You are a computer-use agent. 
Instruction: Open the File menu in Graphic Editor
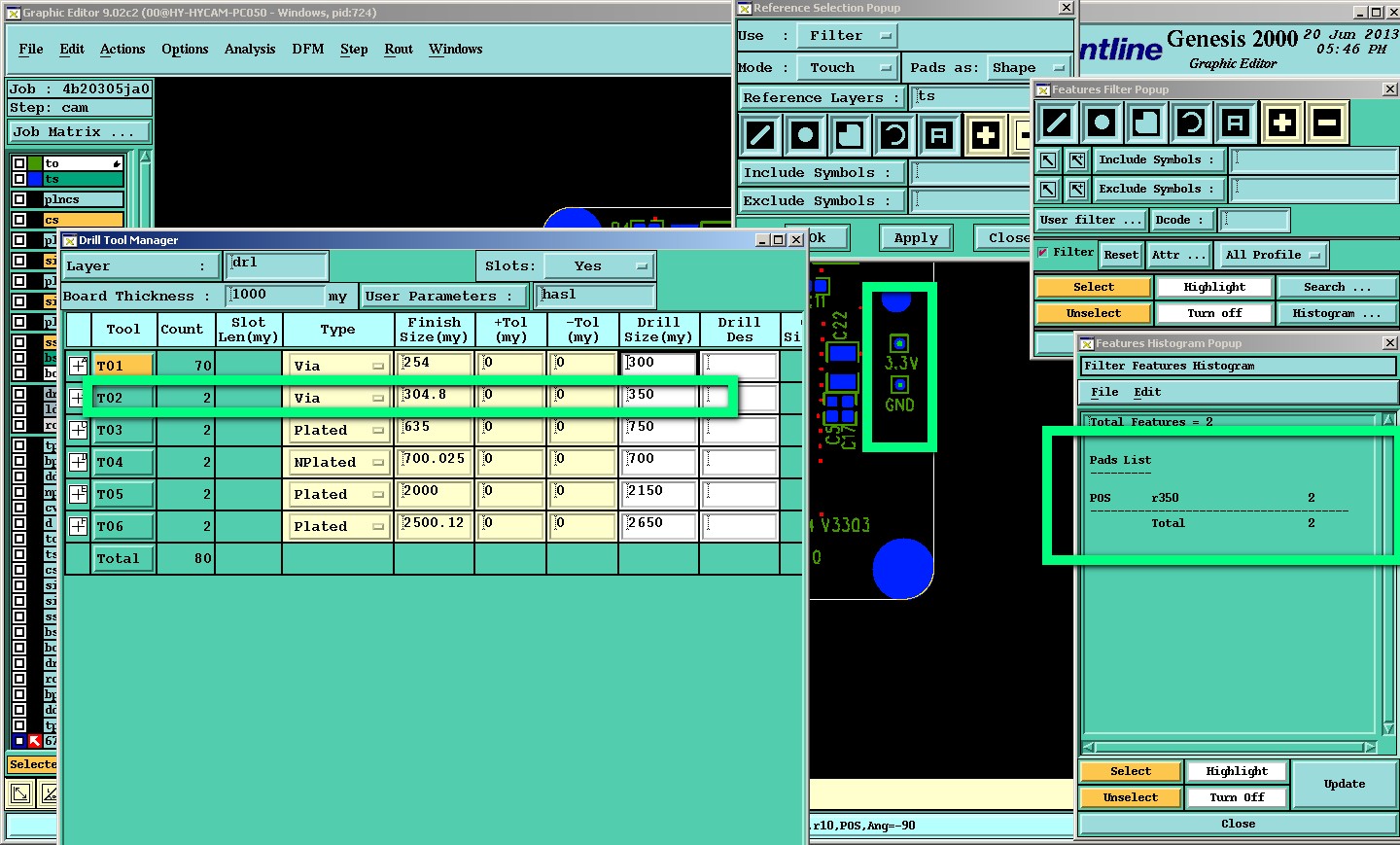pyautogui.click(x=31, y=49)
